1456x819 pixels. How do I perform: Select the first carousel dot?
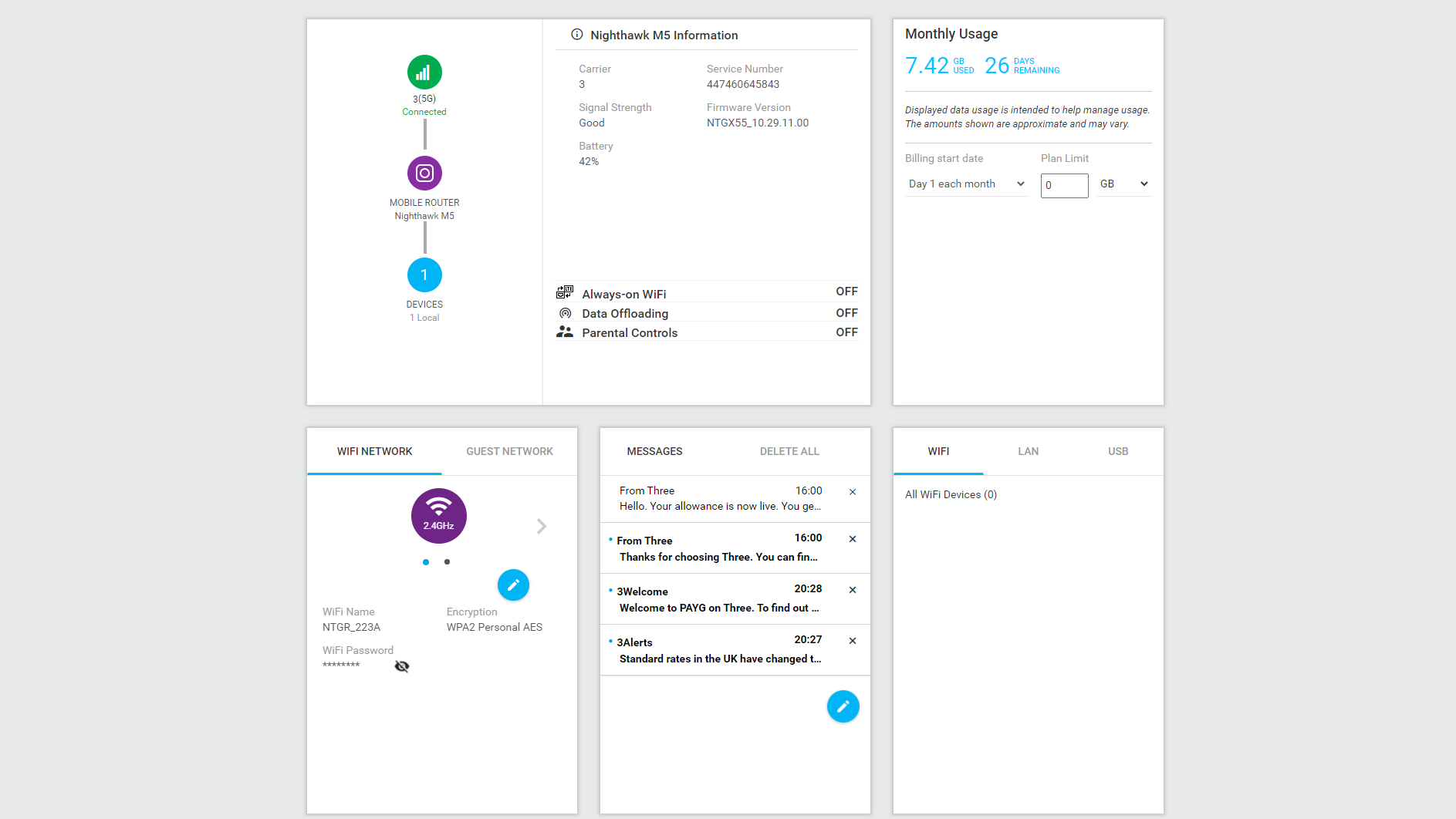tap(426, 562)
